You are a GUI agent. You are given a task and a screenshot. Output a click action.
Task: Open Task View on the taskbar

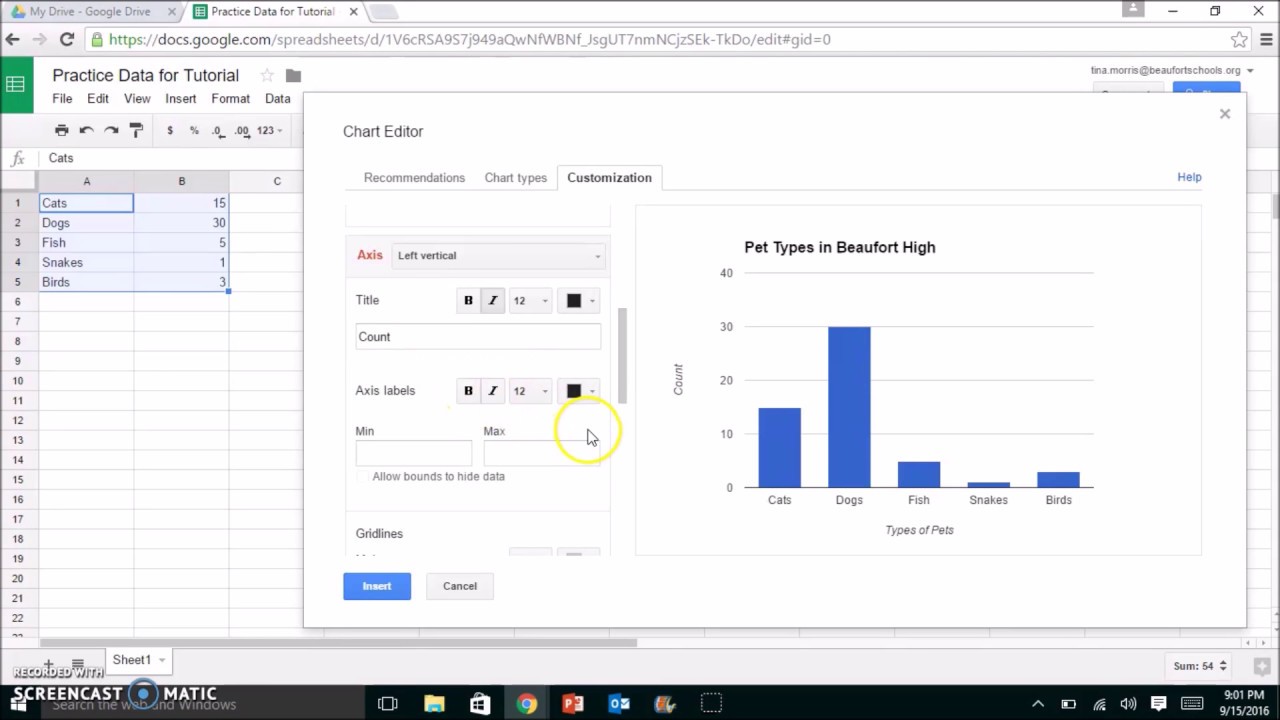(x=388, y=704)
